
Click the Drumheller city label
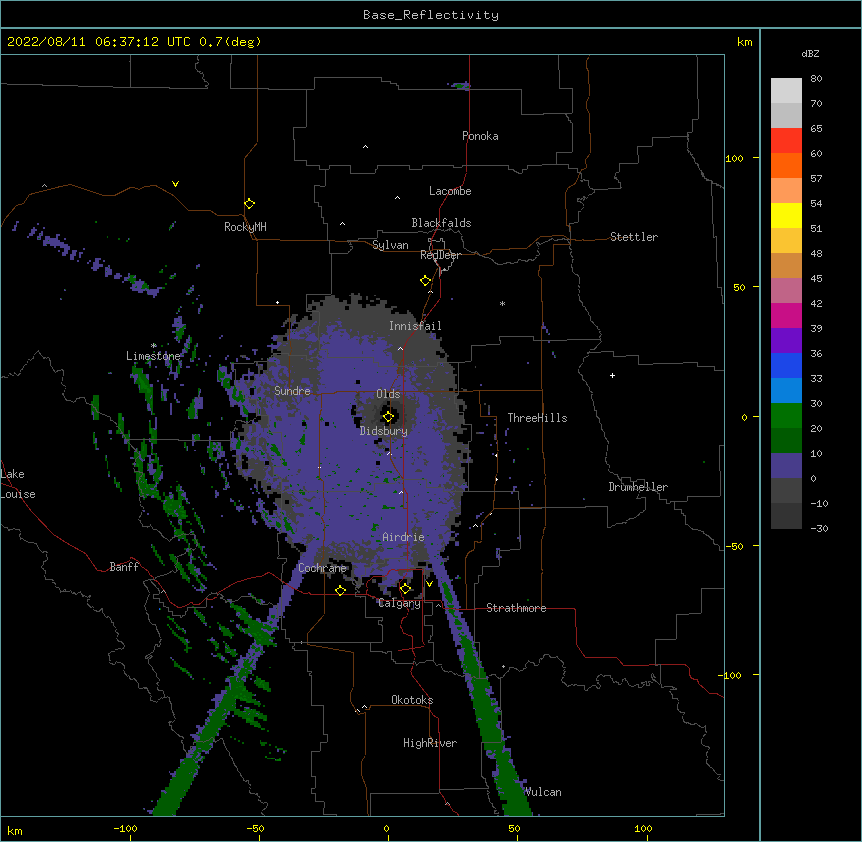(638, 487)
